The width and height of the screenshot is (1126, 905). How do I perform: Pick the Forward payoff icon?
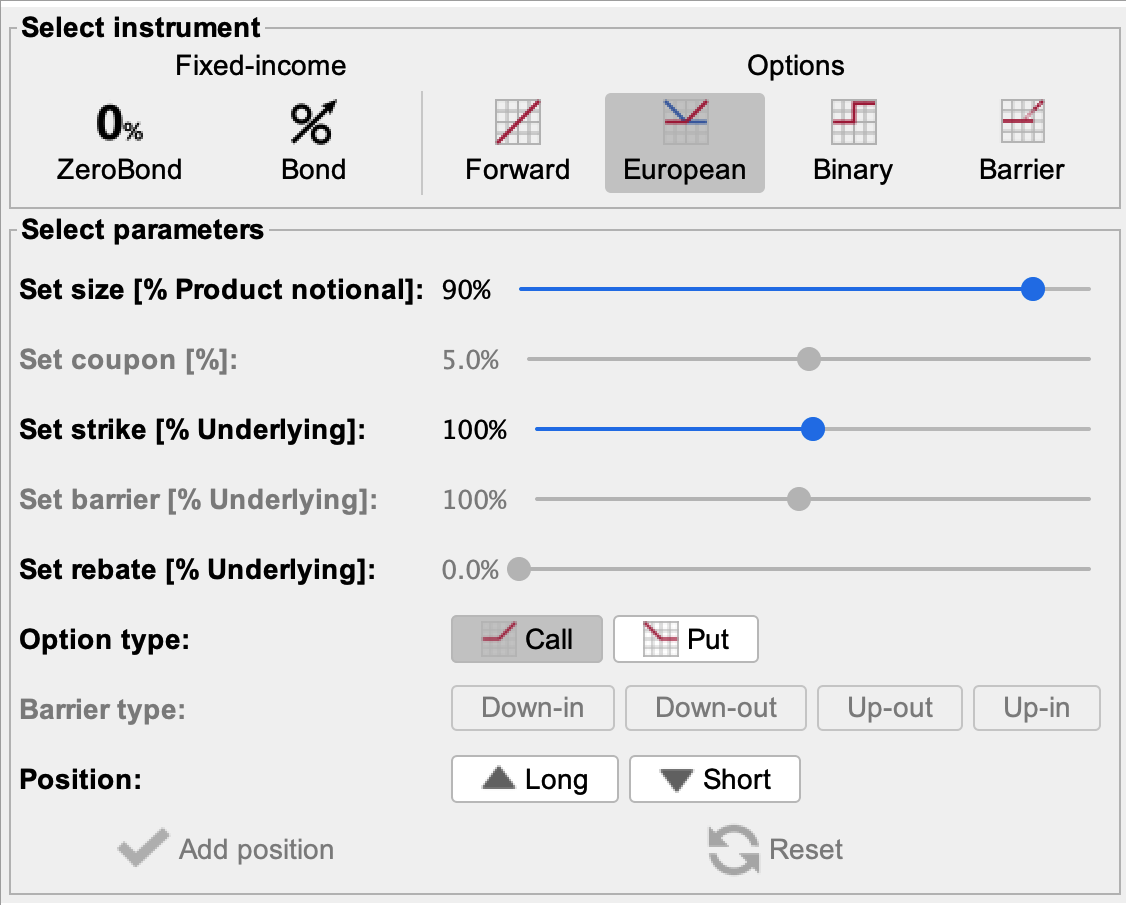(518, 122)
